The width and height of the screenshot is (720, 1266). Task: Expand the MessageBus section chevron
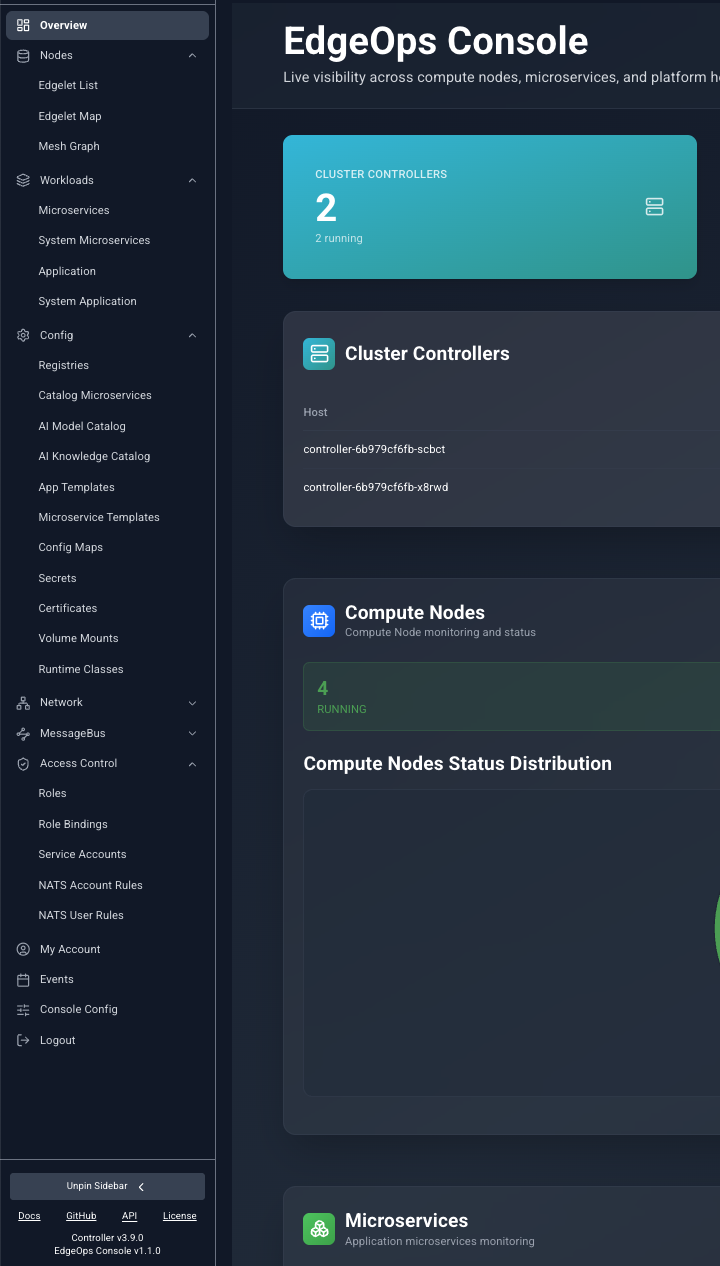(x=192, y=733)
